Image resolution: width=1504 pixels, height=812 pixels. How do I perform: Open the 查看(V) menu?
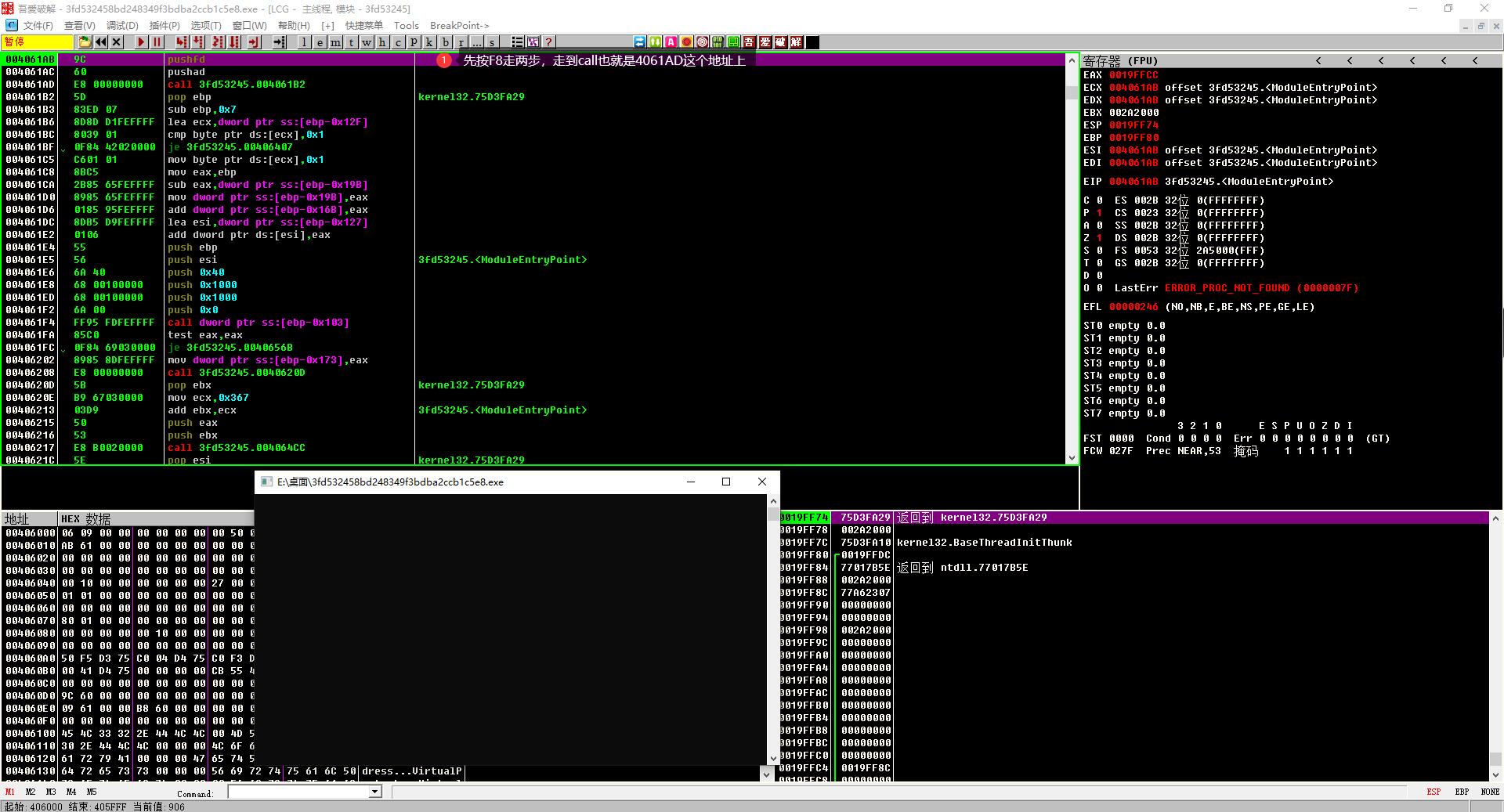[79, 26]
